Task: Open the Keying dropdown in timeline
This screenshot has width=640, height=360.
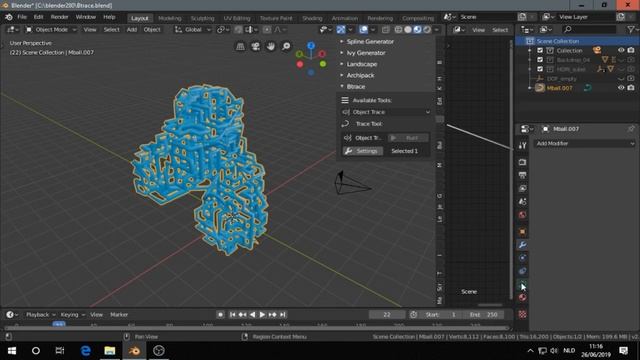Action: [73, 315]
